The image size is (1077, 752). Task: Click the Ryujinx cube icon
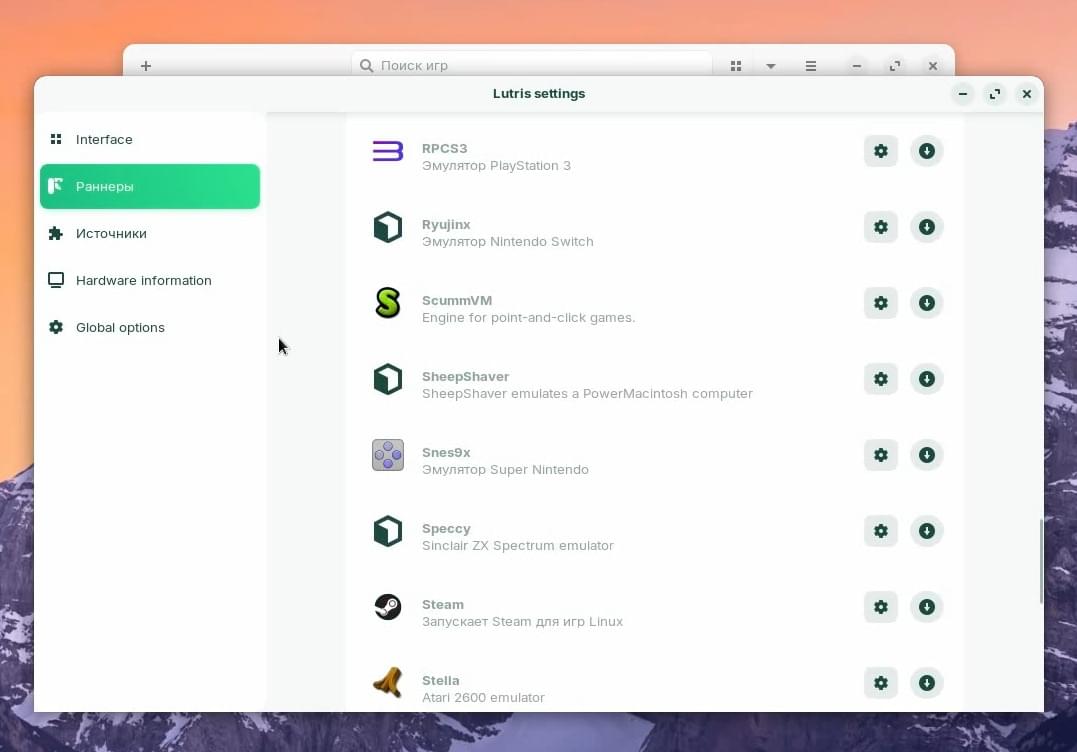click(x=387, y=227)
